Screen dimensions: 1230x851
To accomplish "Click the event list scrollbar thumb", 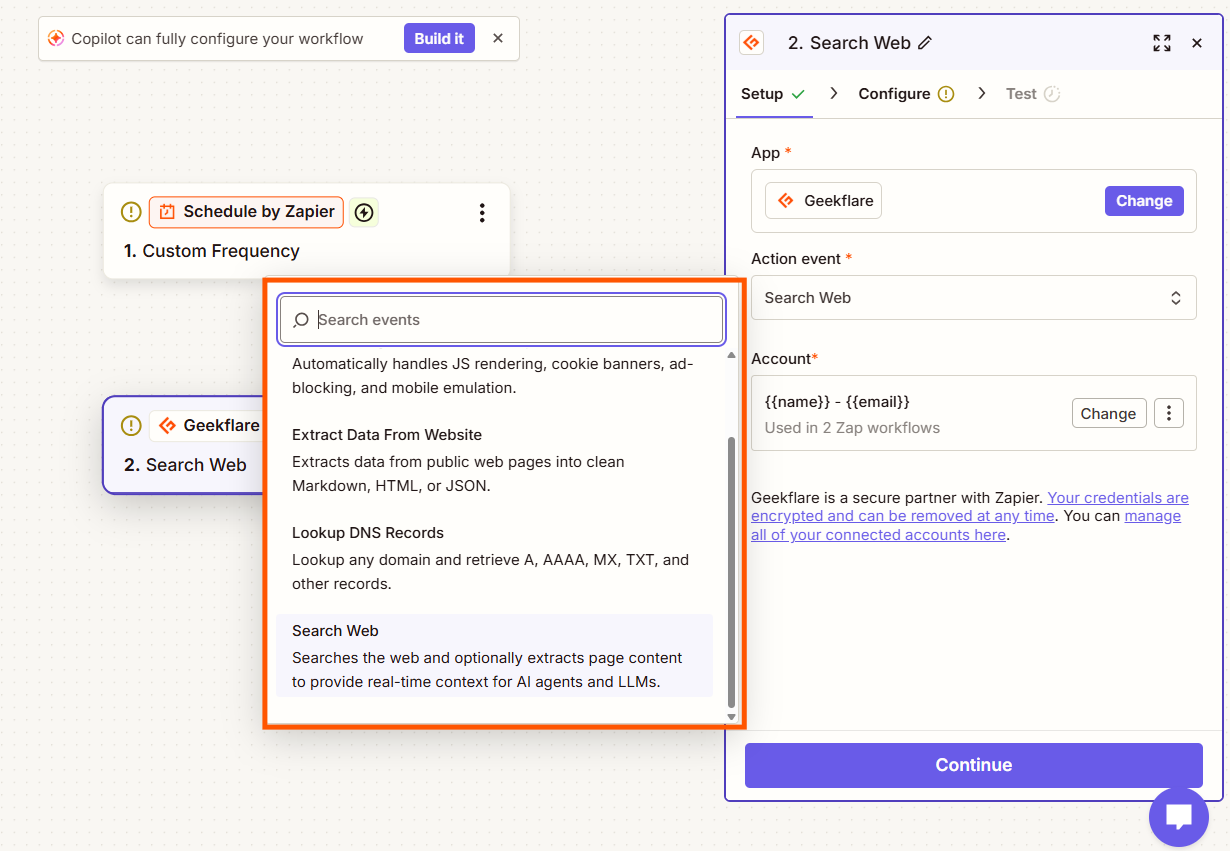I will (x=731, y=571).
